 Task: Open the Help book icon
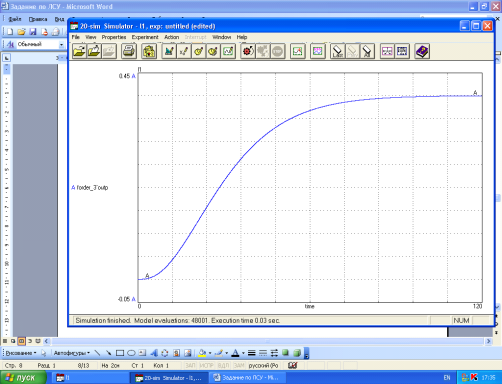(422, 51)
